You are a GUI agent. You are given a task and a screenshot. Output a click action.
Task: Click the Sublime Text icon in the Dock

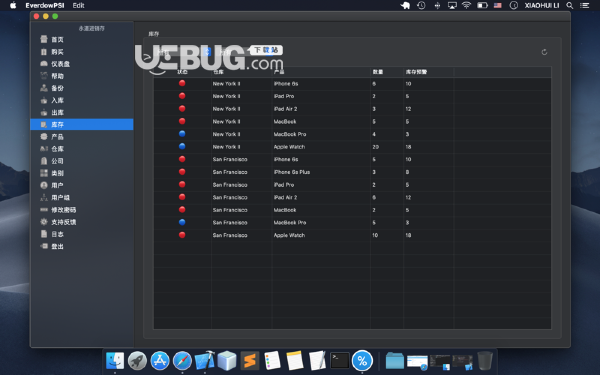coord(249,360)
